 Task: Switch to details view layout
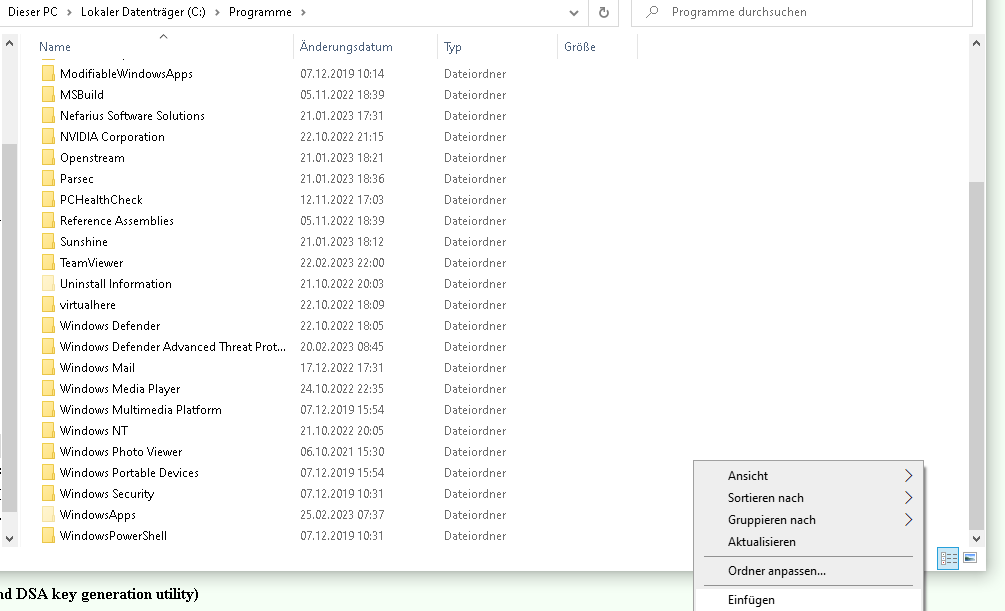(947, 558)
